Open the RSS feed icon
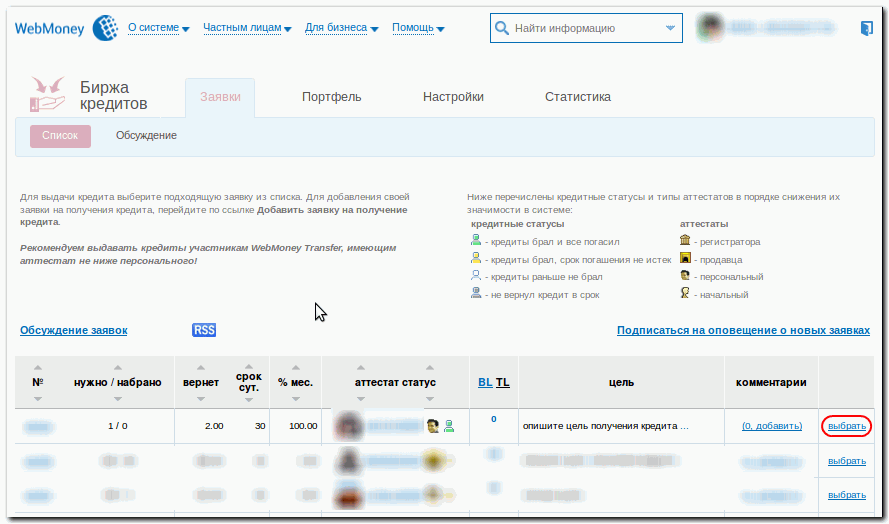The width and height of the screenshot is (889, 524). [x=204, y=330]
